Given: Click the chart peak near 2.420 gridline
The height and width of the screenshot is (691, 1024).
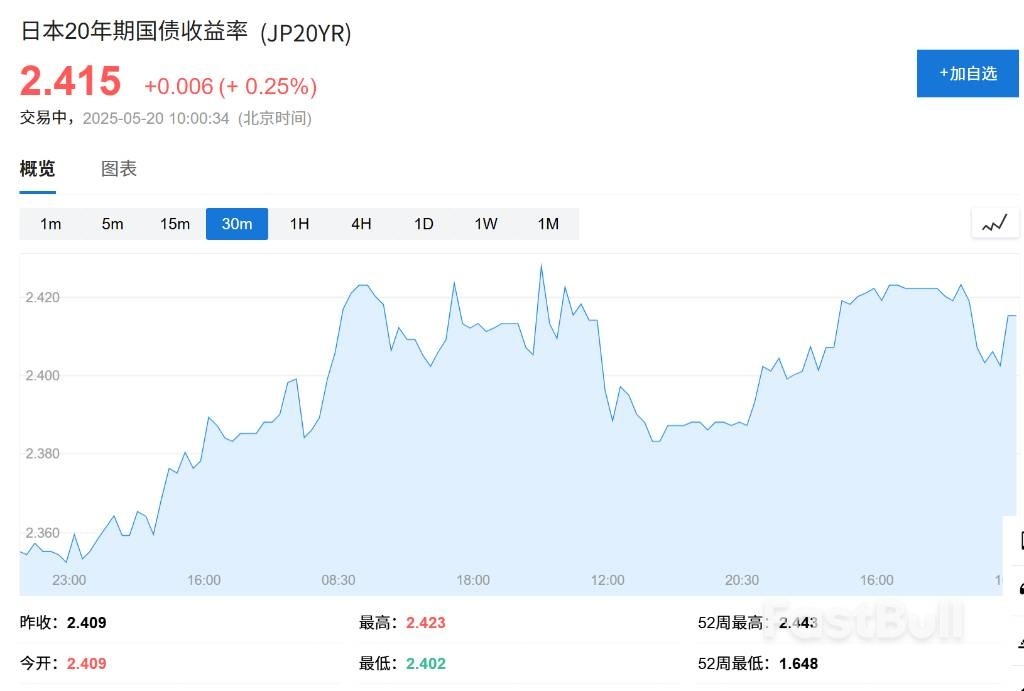Looking at the screenshot, I should (x=541, y=266).
